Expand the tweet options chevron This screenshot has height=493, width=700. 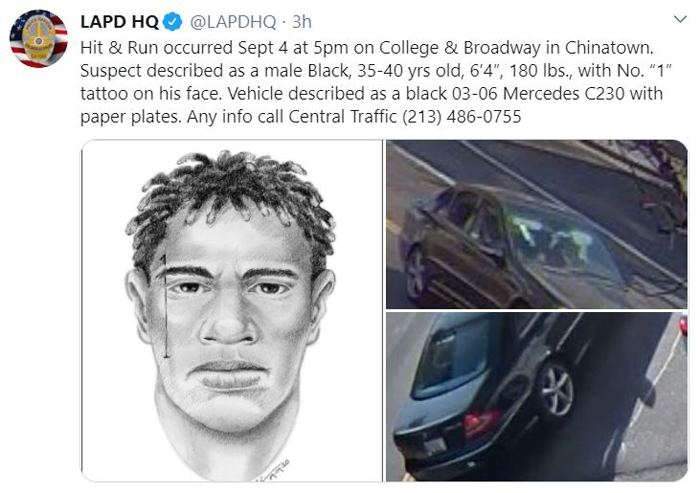680,19
